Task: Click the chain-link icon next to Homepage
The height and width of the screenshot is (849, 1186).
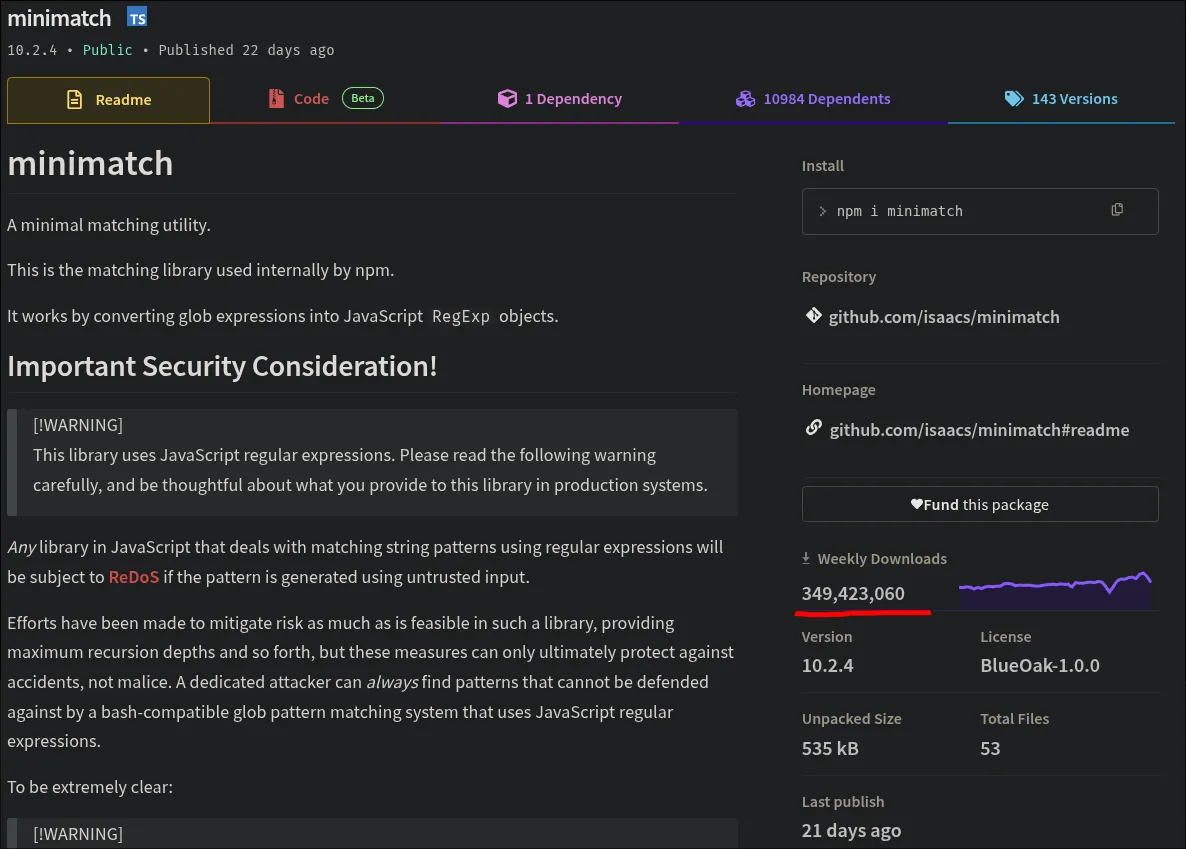Action: point(813,427)
